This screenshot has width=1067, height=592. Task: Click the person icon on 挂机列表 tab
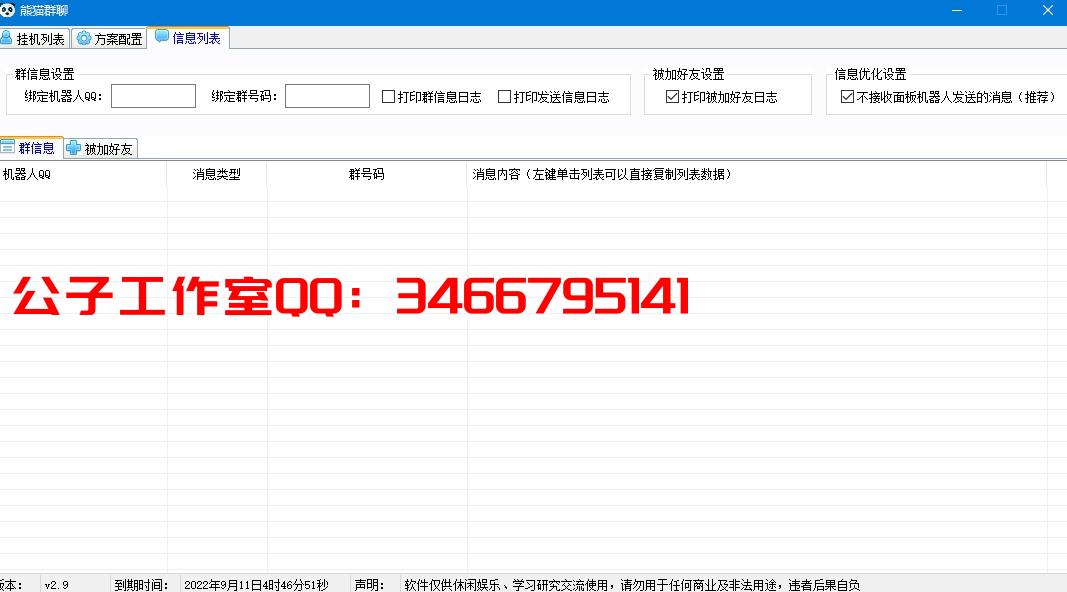tap(6, 37)
